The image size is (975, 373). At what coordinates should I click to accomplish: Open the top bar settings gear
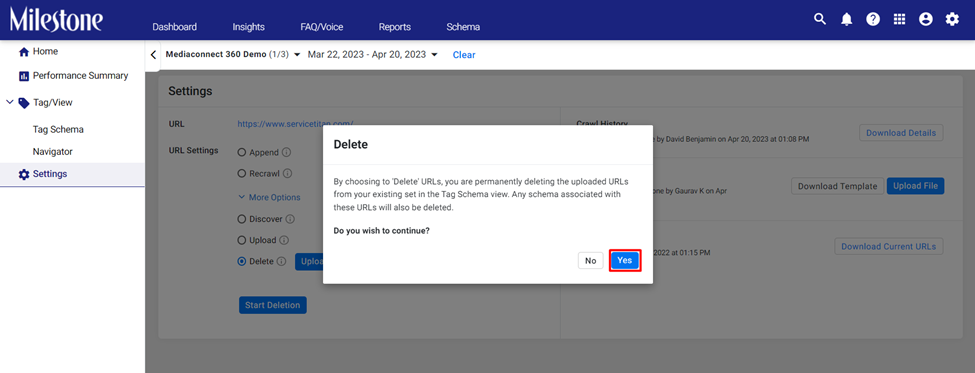(x=952, y=19)
